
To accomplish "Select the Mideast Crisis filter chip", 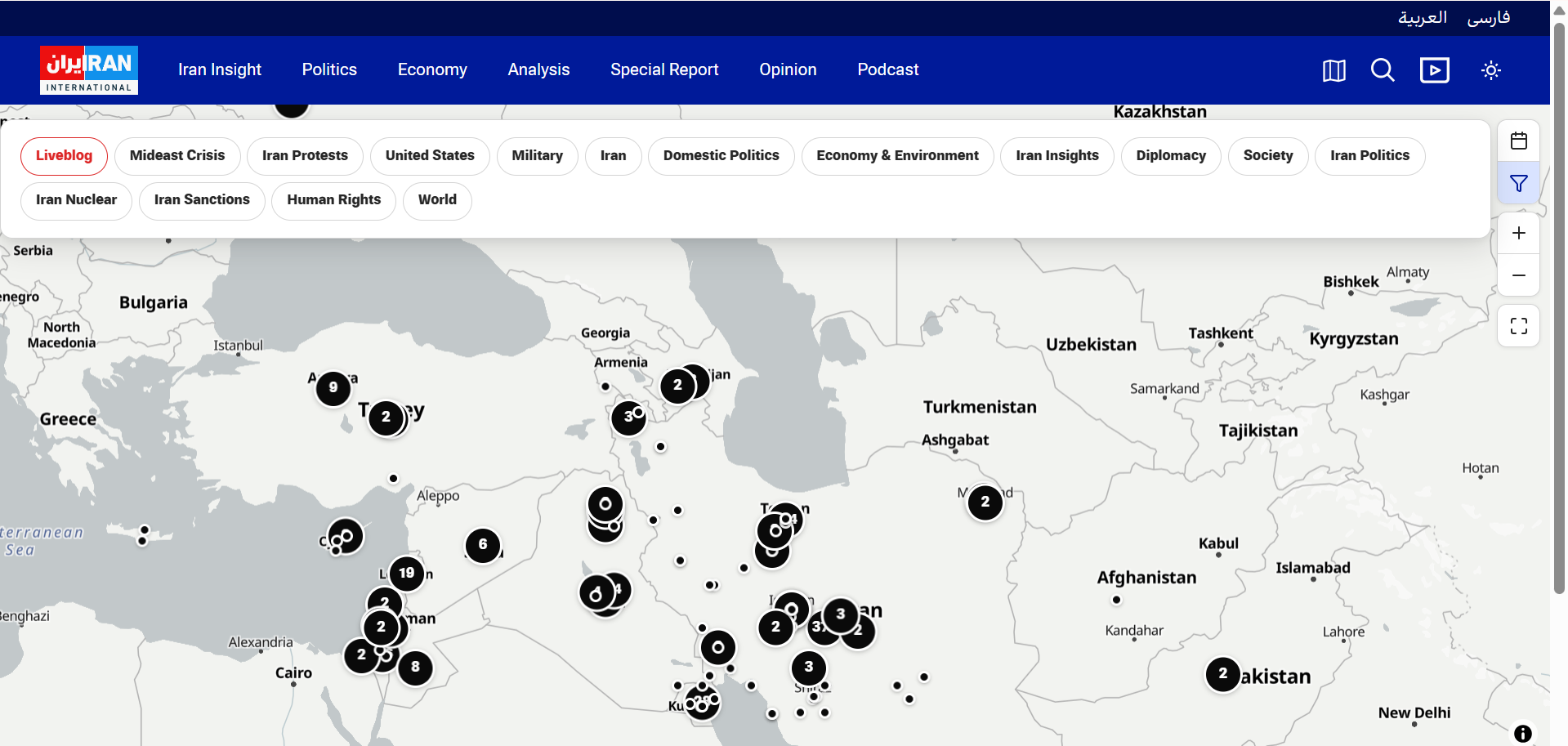I will [x=177, y=156].
